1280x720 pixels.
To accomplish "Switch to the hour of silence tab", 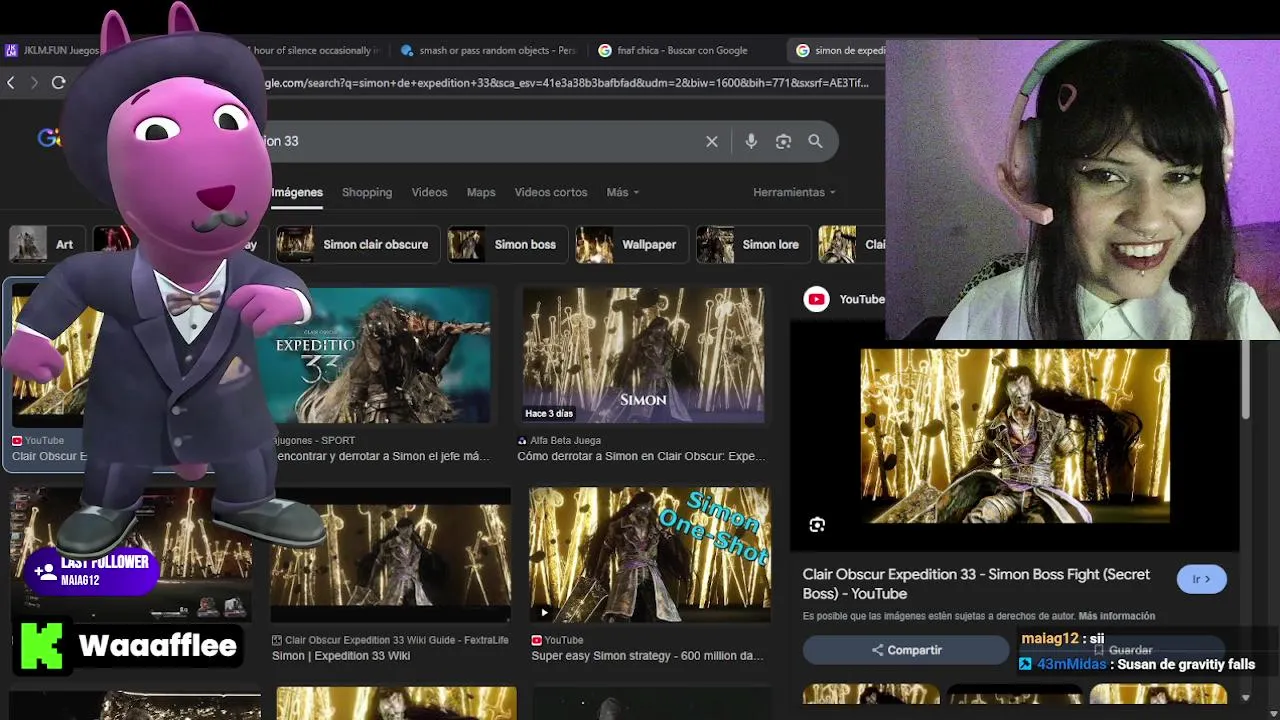I will pyautogui.click(x=315, y=50).
